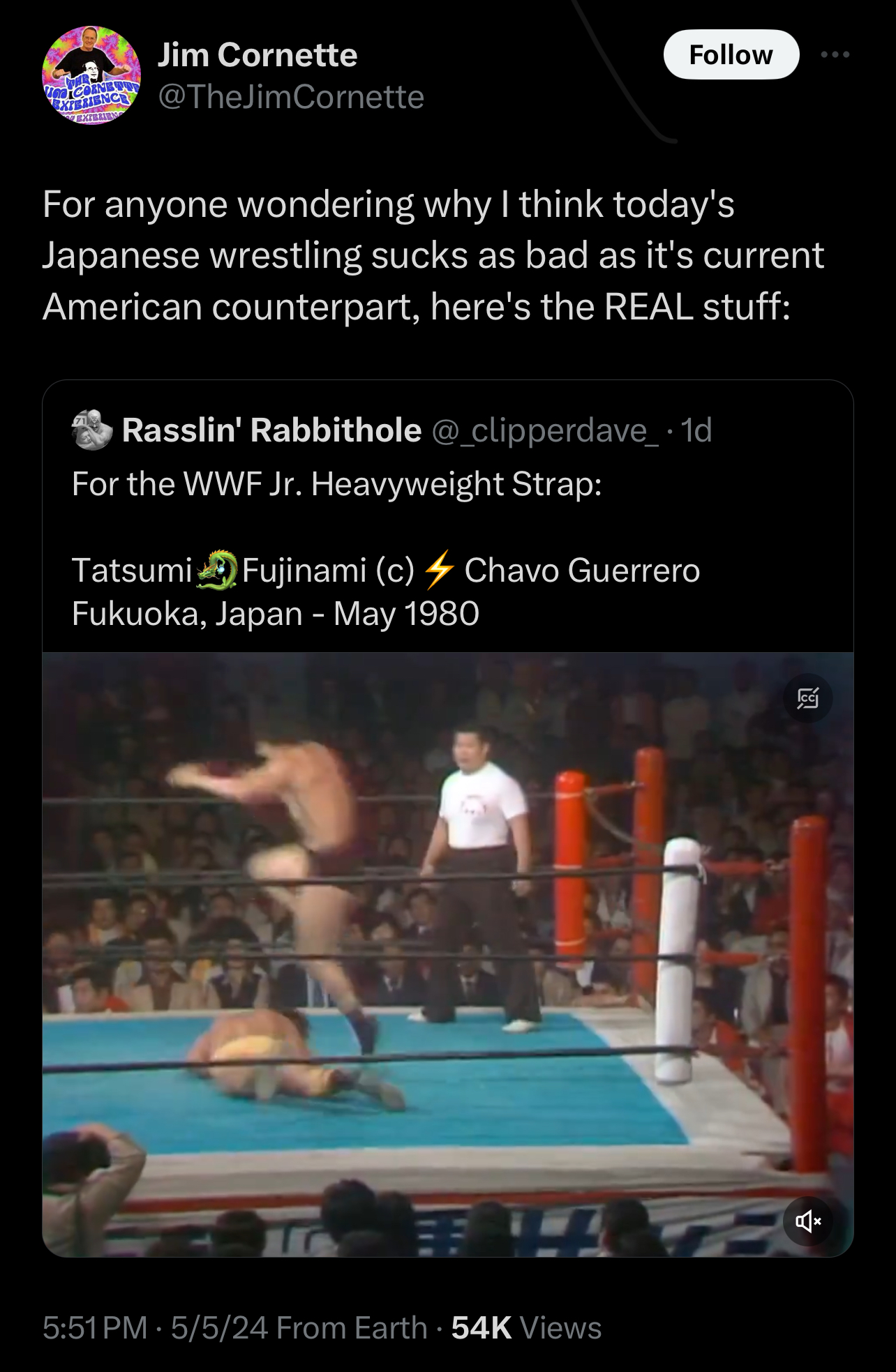The image size is (896, 1372).
Task: Click the 5/5/24 From Earth date
Action: (299, 1328)
